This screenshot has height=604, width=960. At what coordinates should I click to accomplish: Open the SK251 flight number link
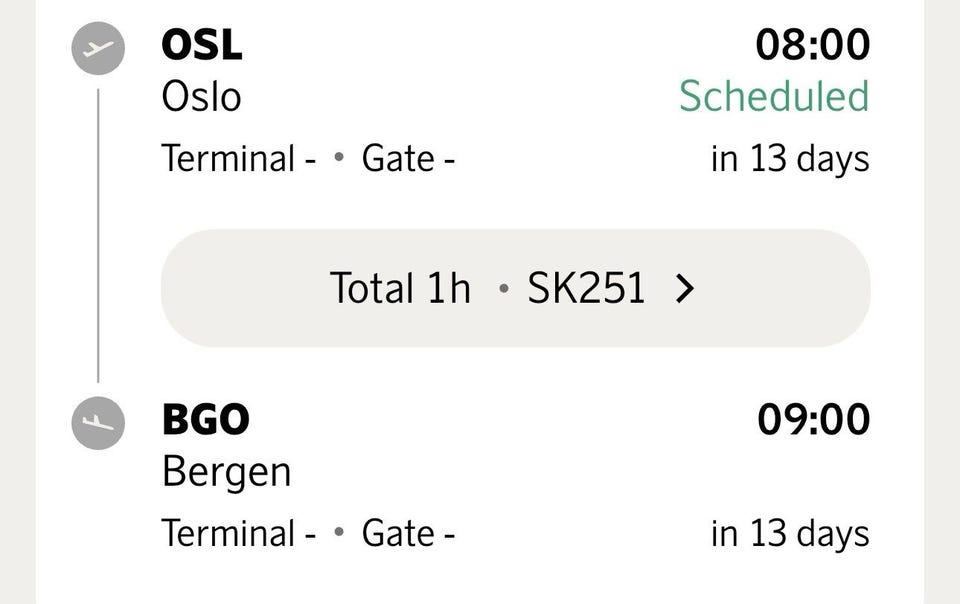pos(586,289)
